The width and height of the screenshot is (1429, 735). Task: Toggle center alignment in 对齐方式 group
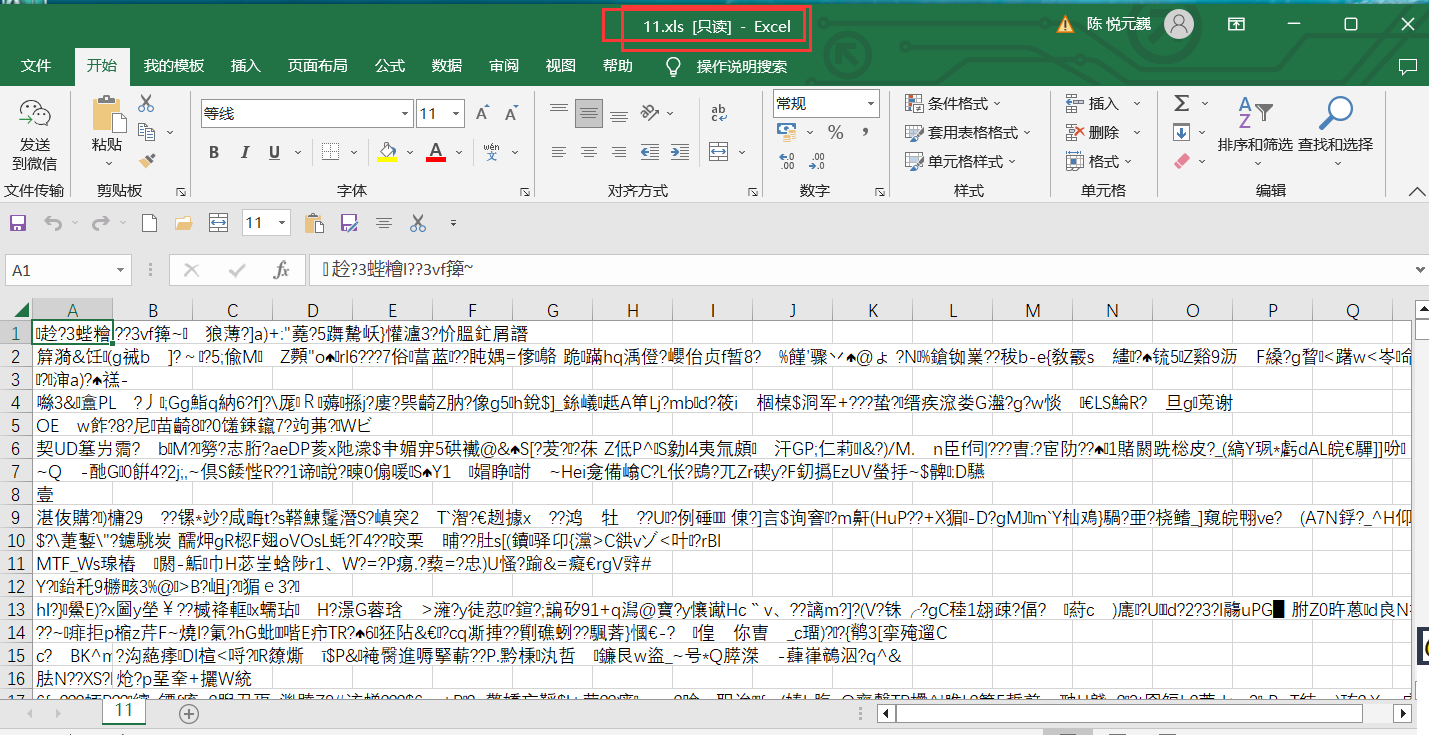click(x=589, y=151)
